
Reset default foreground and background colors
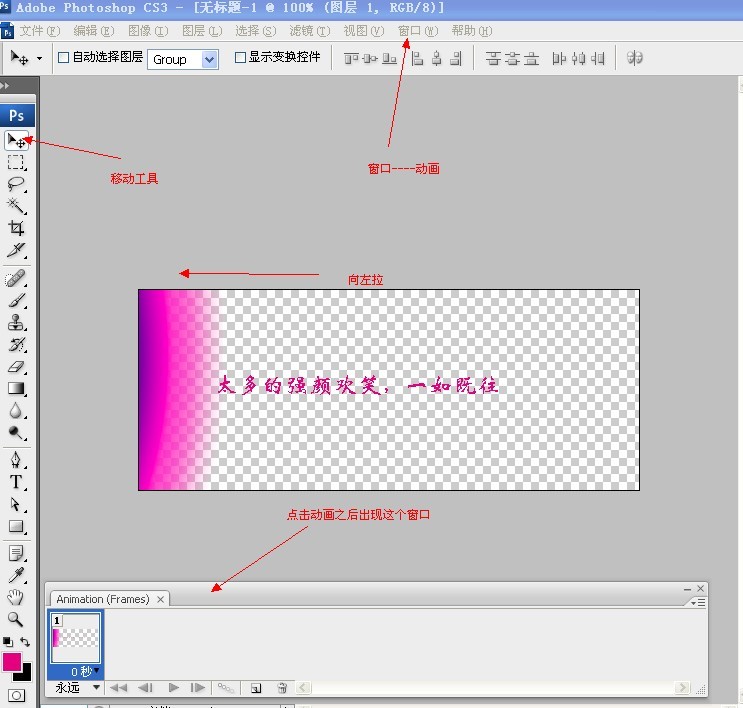8,642
